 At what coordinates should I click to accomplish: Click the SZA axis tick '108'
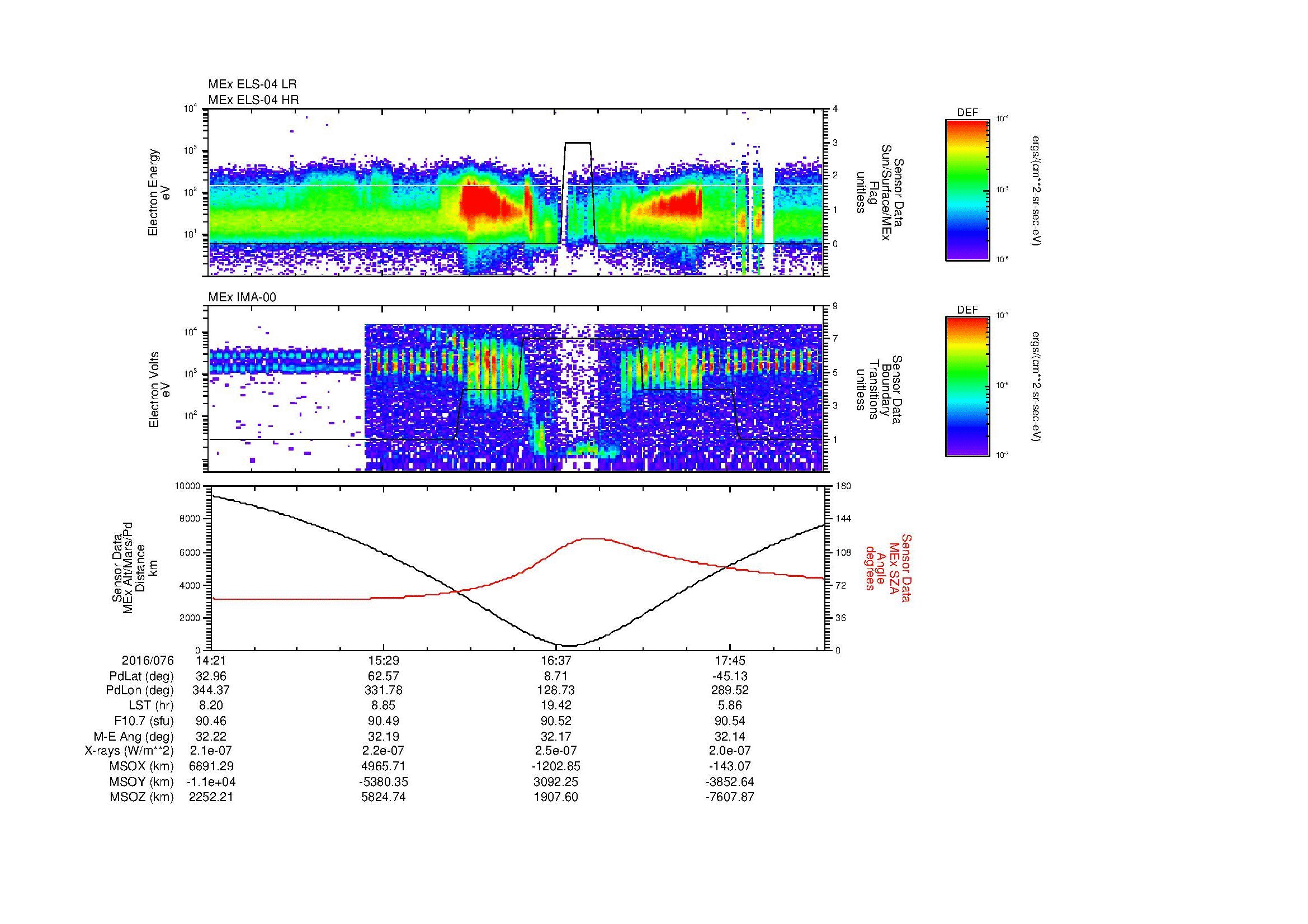(842, 552)
